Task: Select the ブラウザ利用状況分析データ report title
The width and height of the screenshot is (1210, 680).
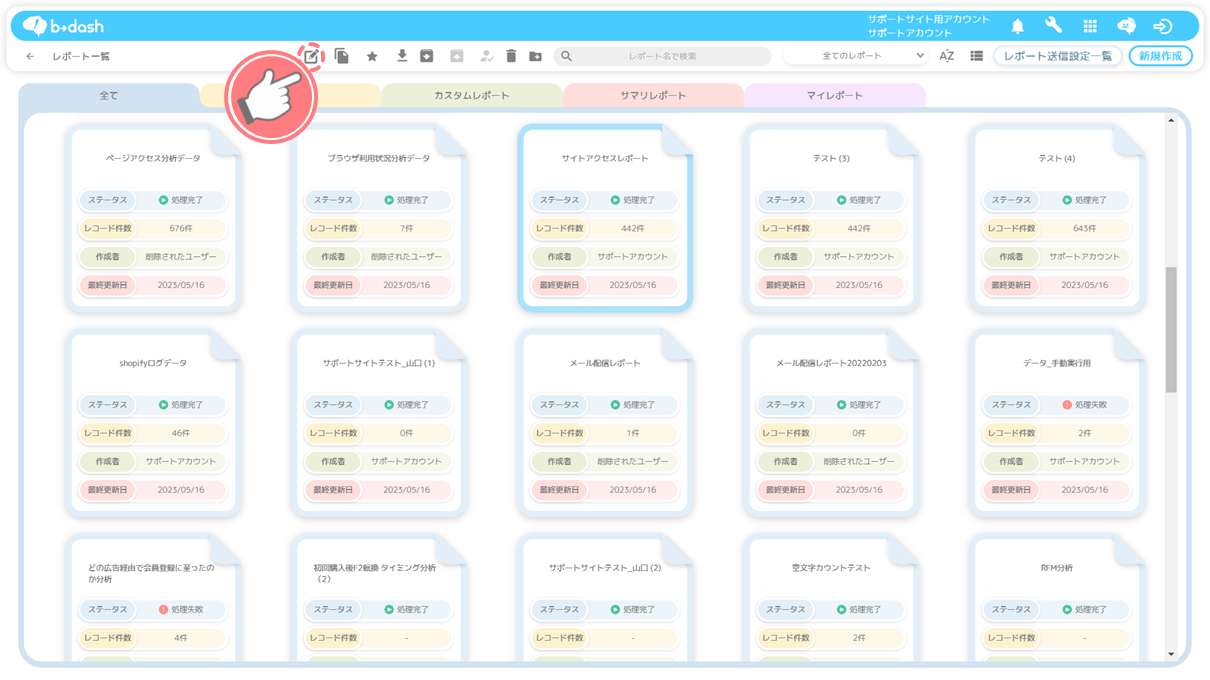Action: pos(379,159)
